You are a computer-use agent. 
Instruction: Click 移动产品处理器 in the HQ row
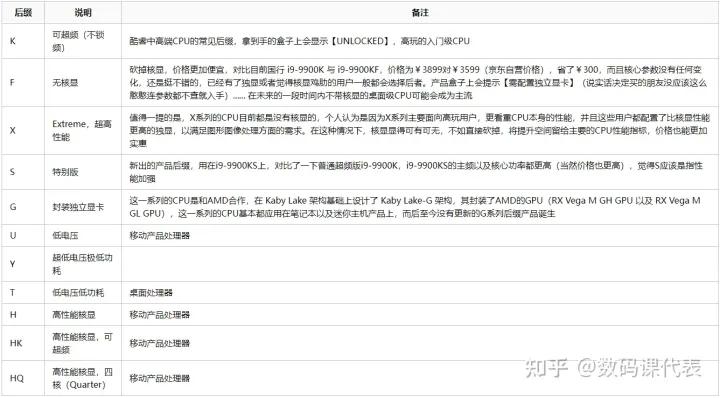coord(159,378)
